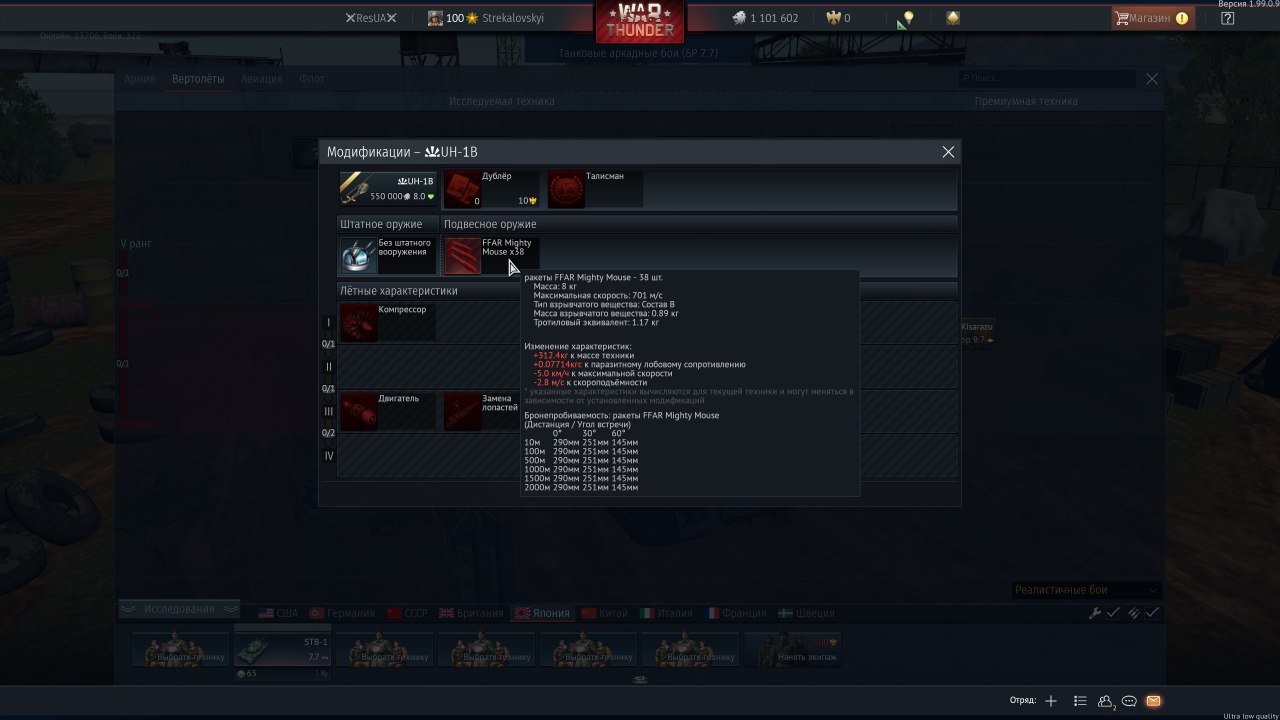Image resolution: width=1280 pixels, height=720 pixels.
Task: Select the Япония country tab
Action: pos(542,613)
